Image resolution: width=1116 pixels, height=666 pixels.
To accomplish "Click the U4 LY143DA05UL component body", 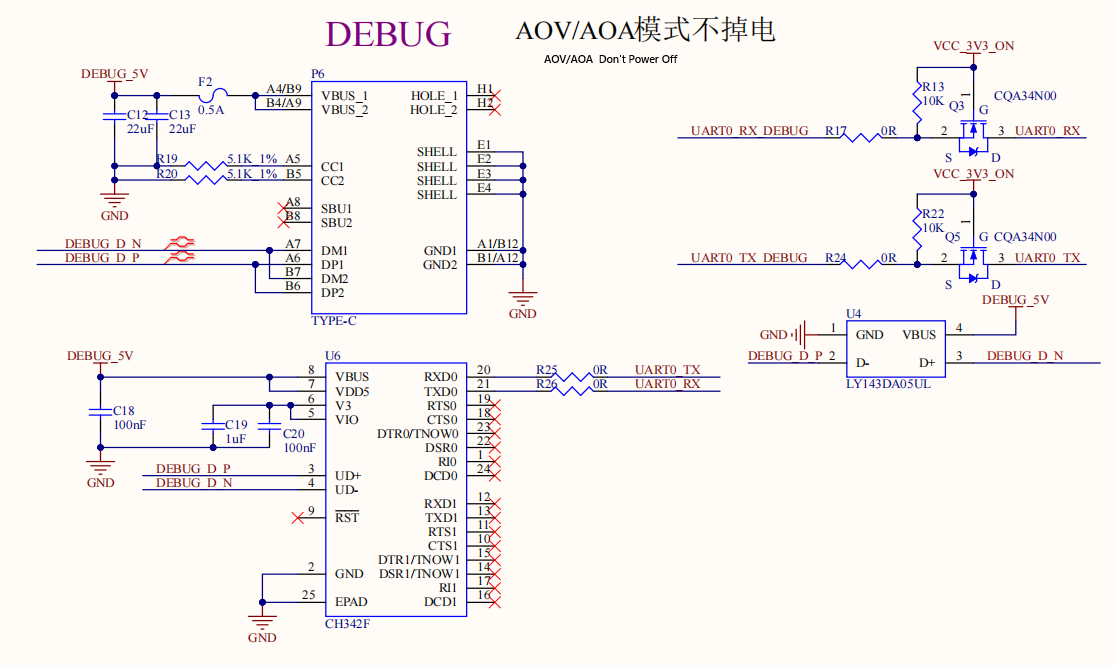I will [895, 349].
